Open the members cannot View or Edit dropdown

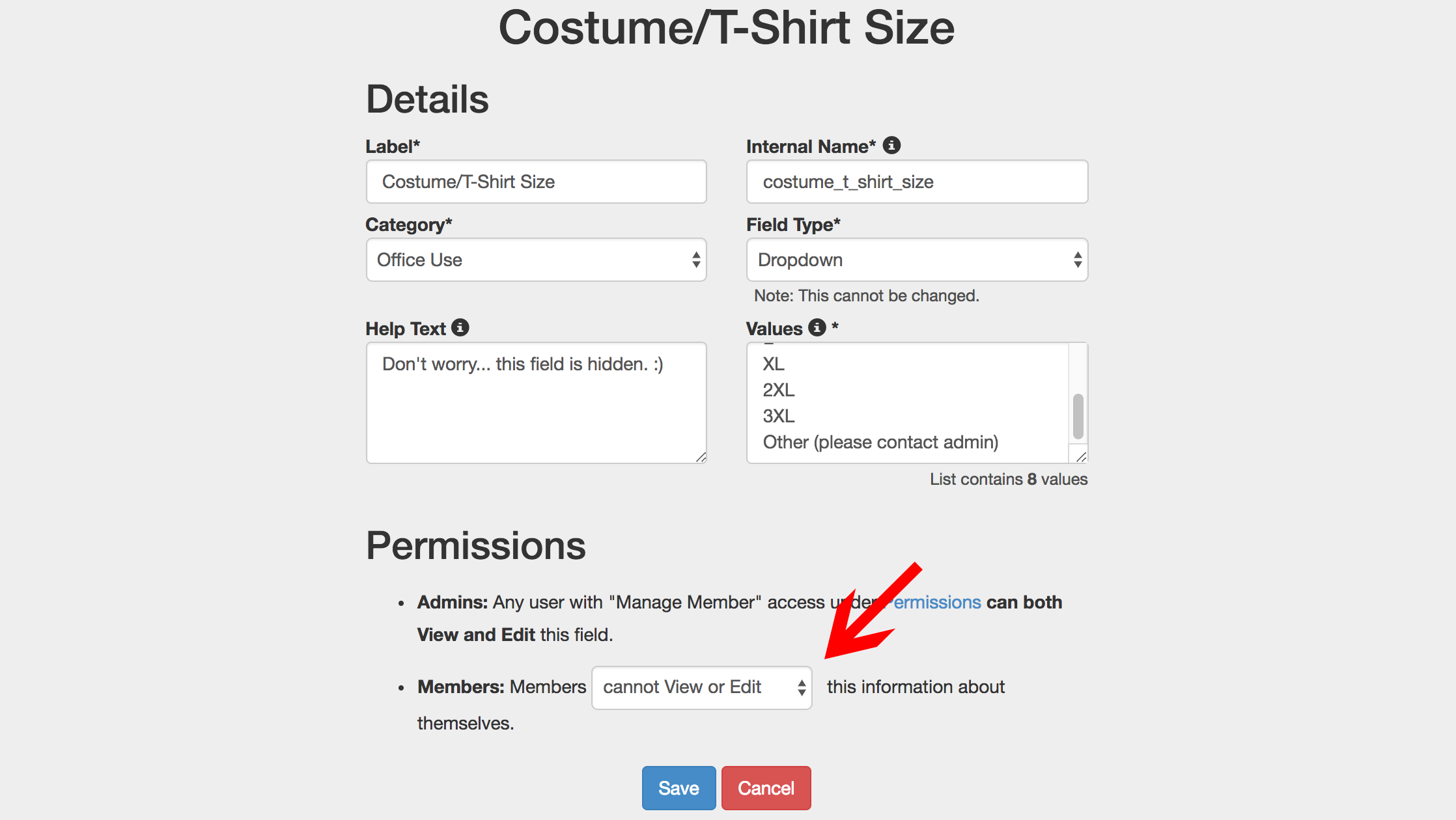point(702,687)
